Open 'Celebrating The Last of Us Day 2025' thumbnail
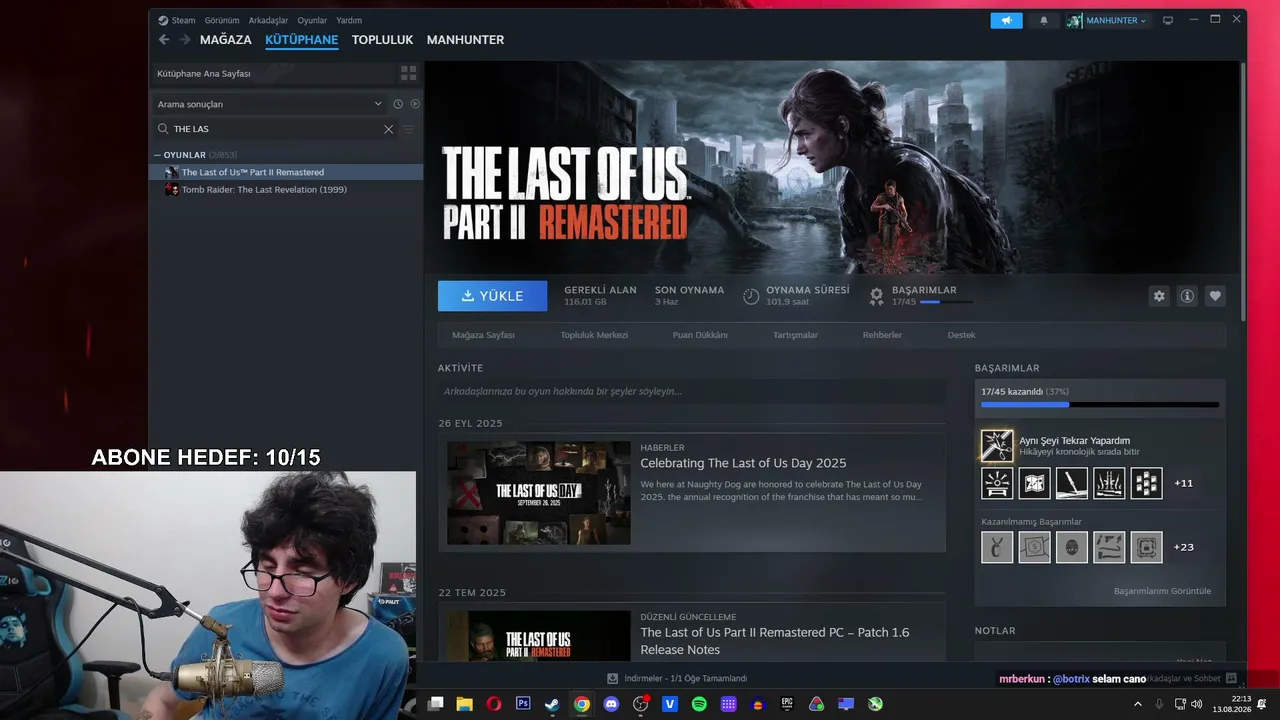 539,493
